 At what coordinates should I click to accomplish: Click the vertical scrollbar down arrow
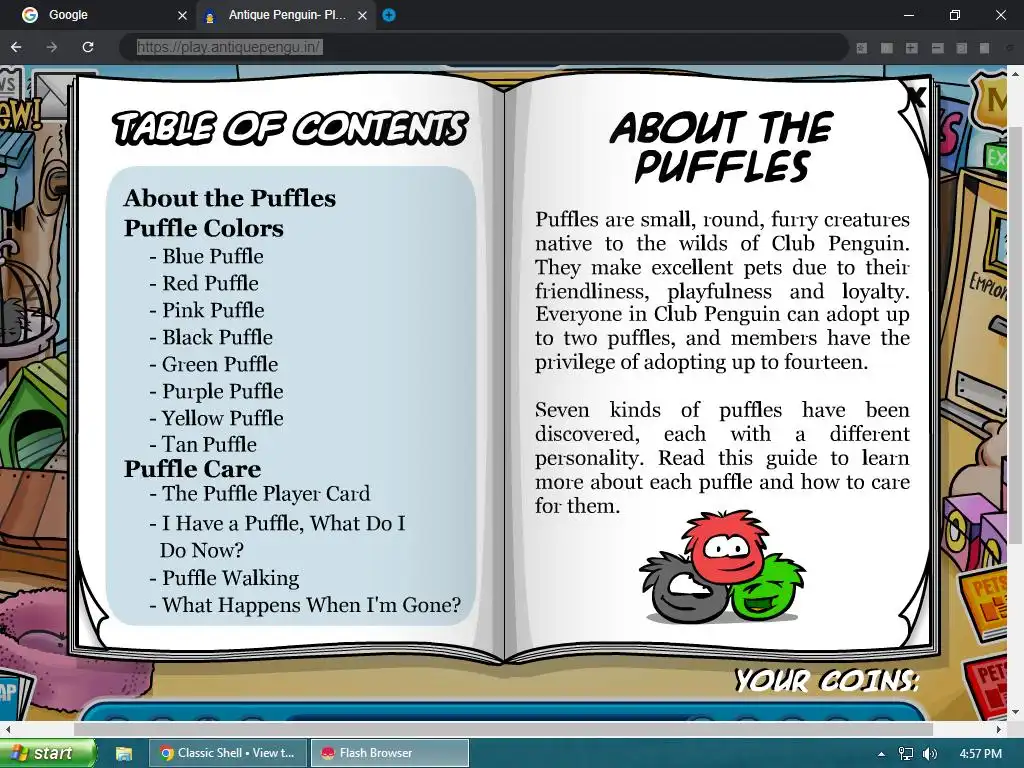1016,712
